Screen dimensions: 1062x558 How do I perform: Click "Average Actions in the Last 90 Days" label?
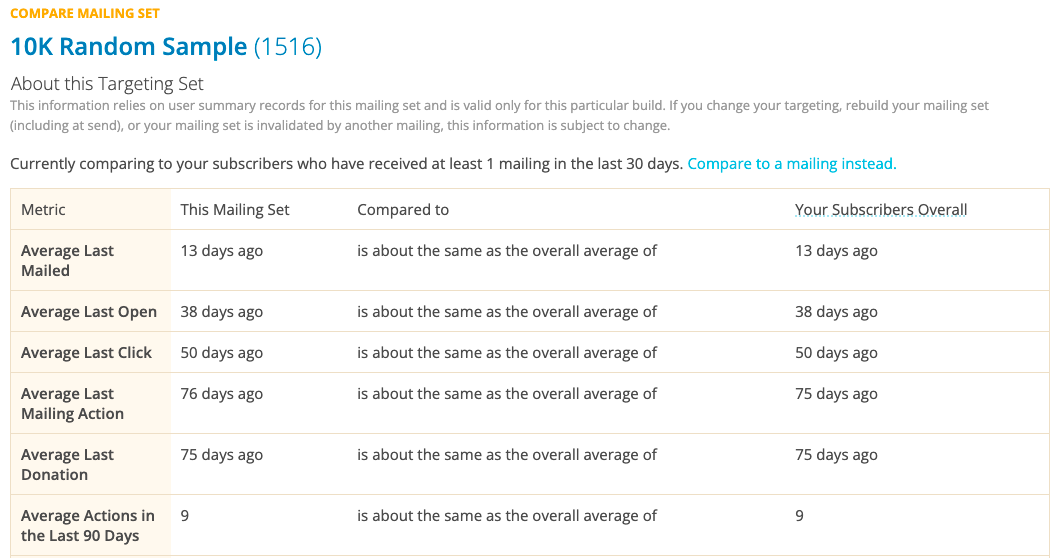point(87,526)
